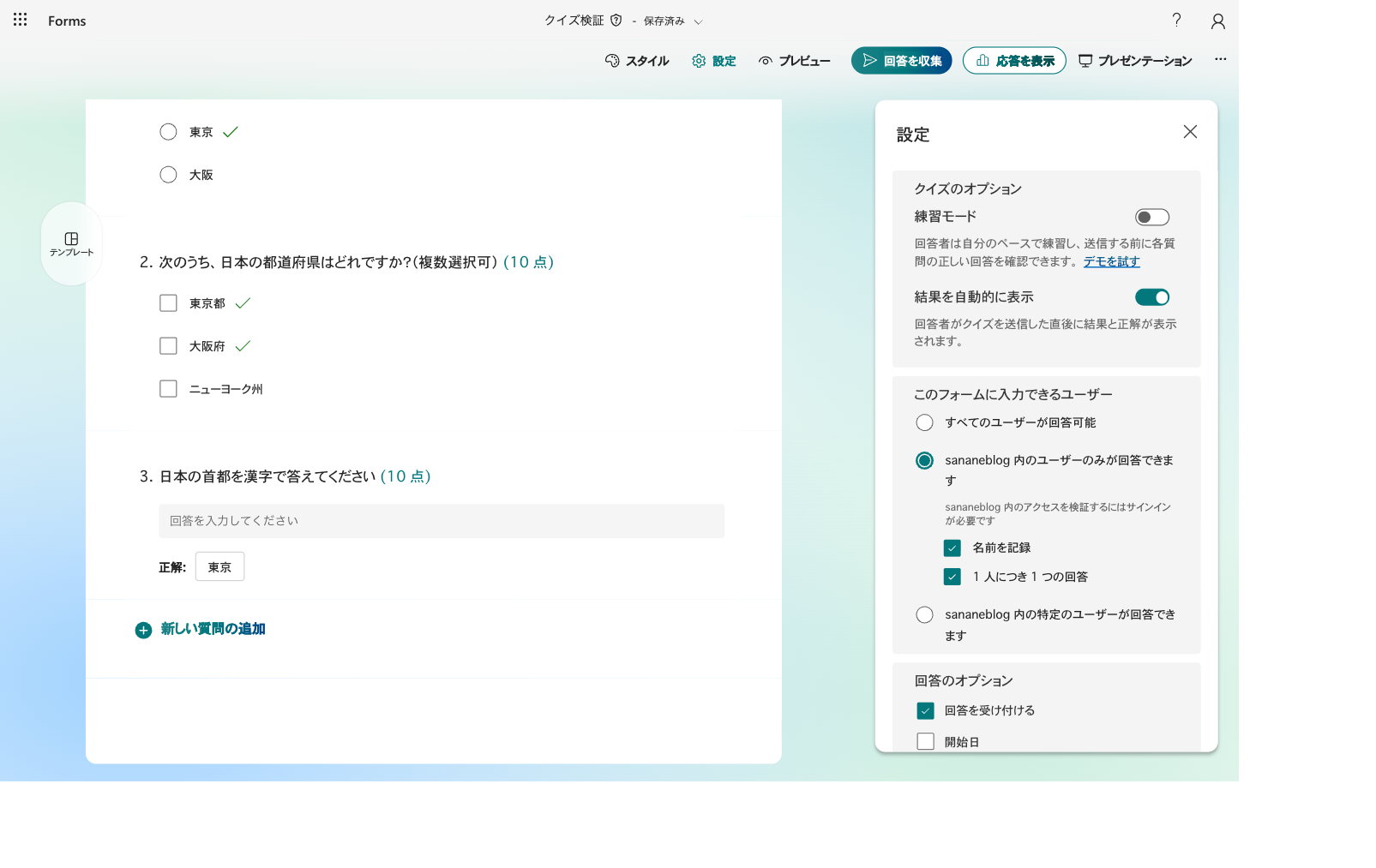1376x868 pixels.
Task: Click the クイズ検証 form title
Action: [574, 21]
